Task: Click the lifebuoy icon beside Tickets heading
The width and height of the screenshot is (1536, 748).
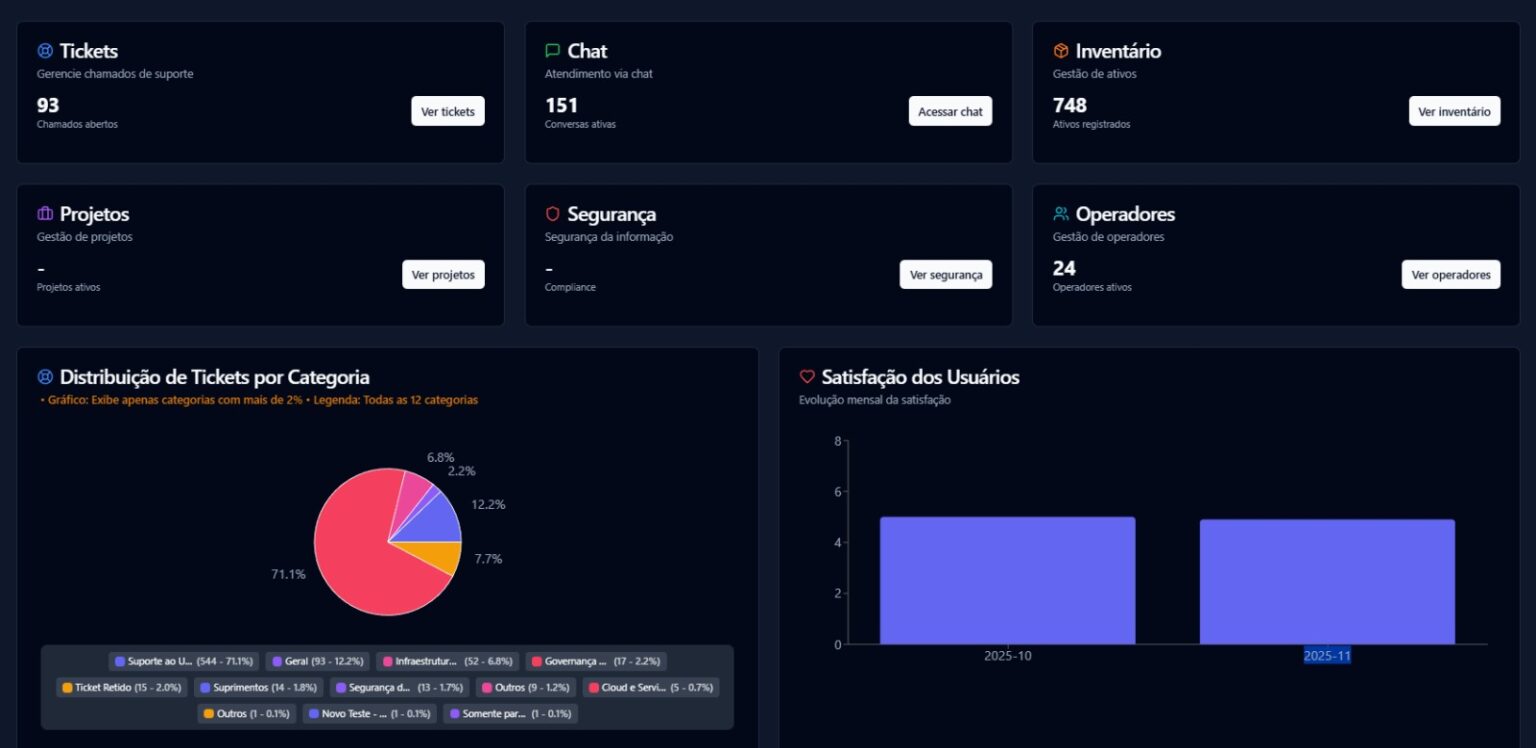Action: [x=45, y=51]
